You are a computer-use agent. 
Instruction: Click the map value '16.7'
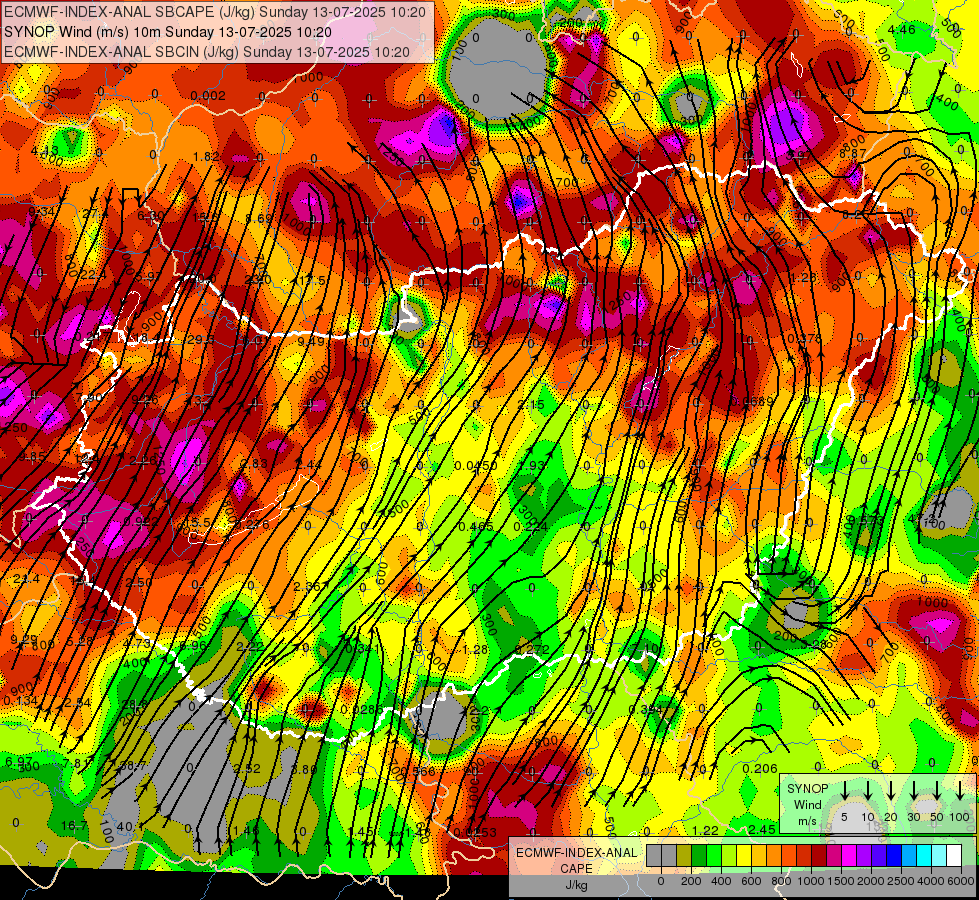tap(74, 826)
